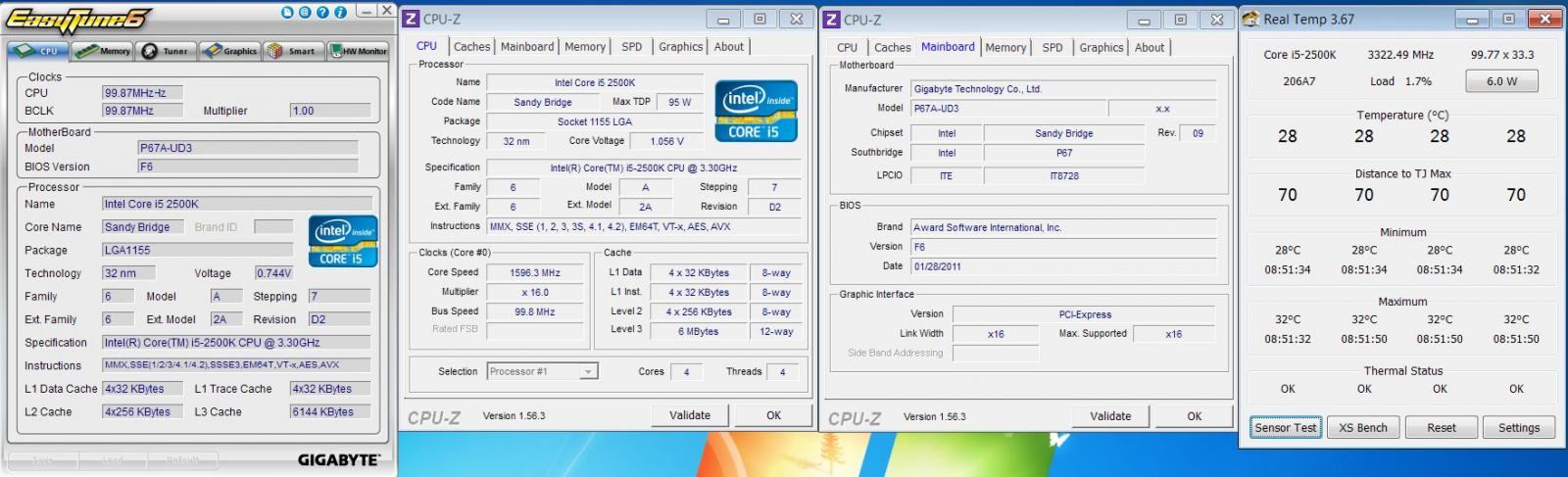Open the EasyTune6 Tuner tab
This screenshot has height=477, width=1568.
(x=167, y=51)
